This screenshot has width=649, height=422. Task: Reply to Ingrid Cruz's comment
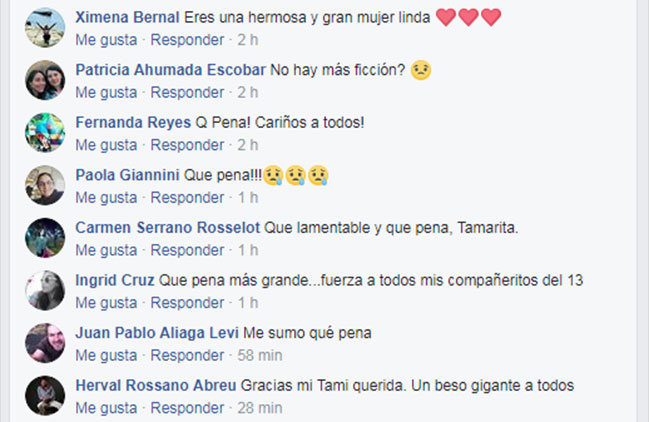[186, 303]
